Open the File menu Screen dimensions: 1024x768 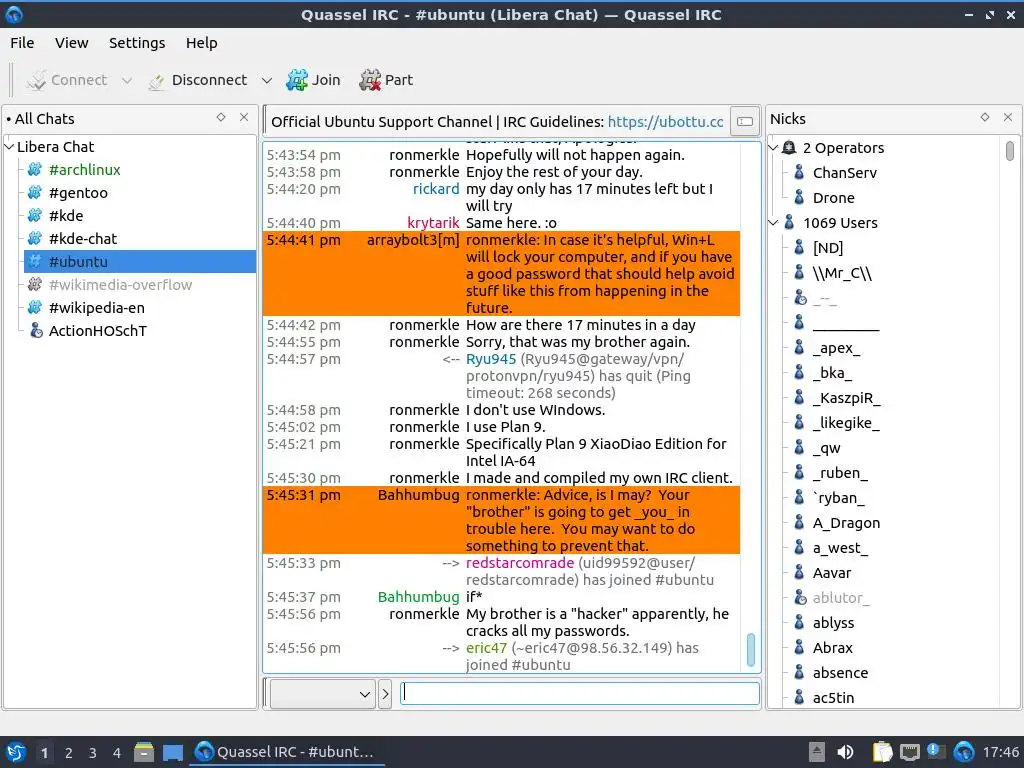pyautogui.click(x=22, y=43)
